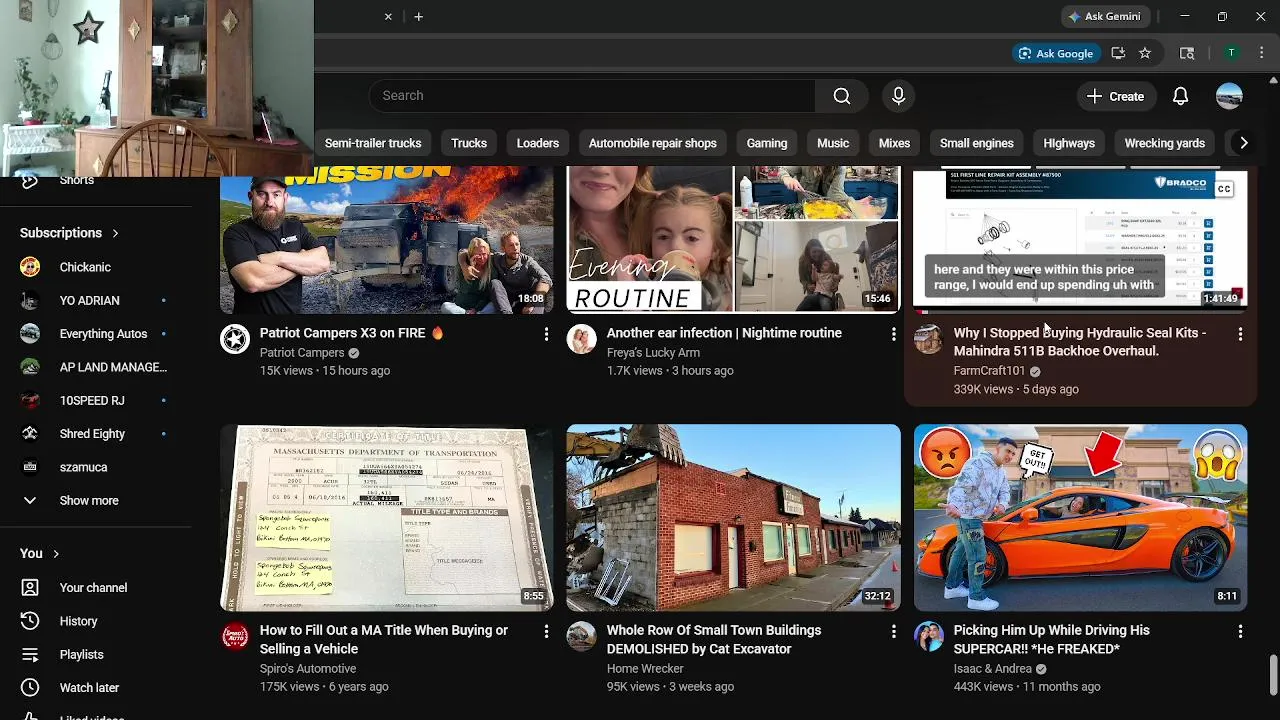
Task: Open the notifications bell
Action: (x=1180, y=96)
